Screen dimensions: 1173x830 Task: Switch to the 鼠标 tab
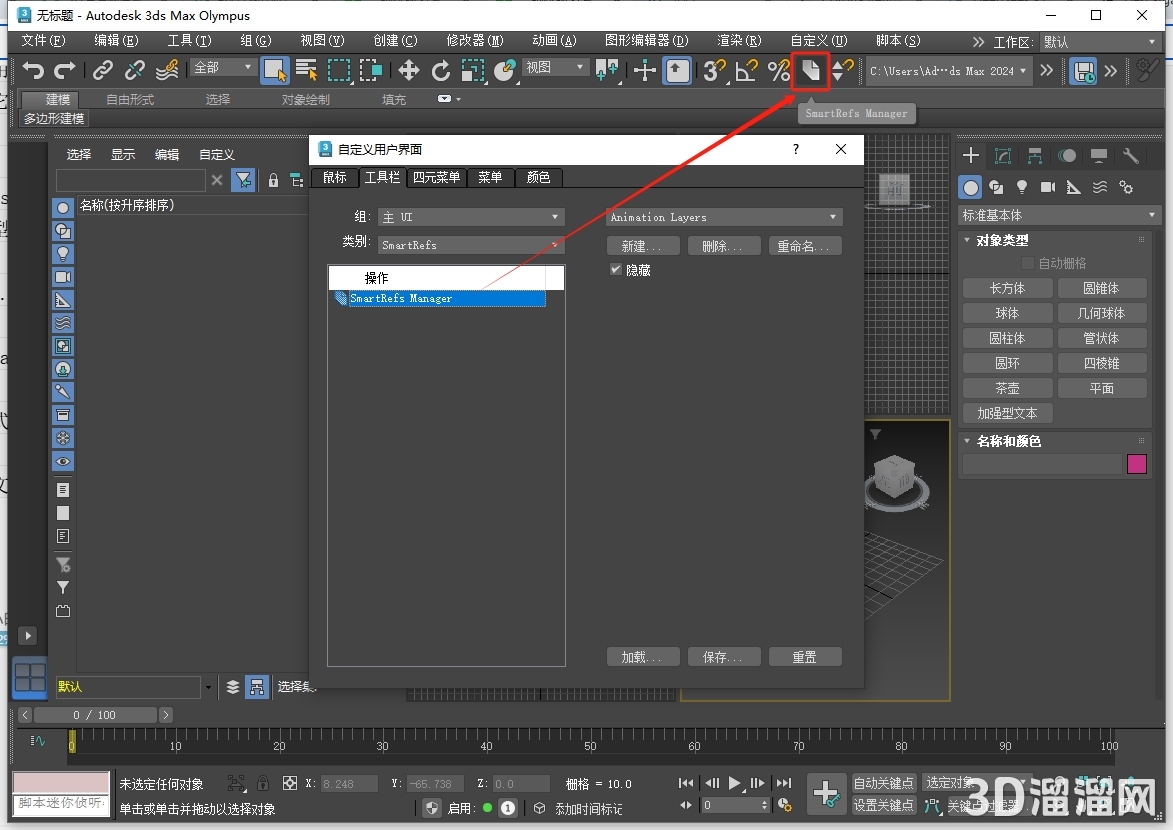click(x=335, y=177)
